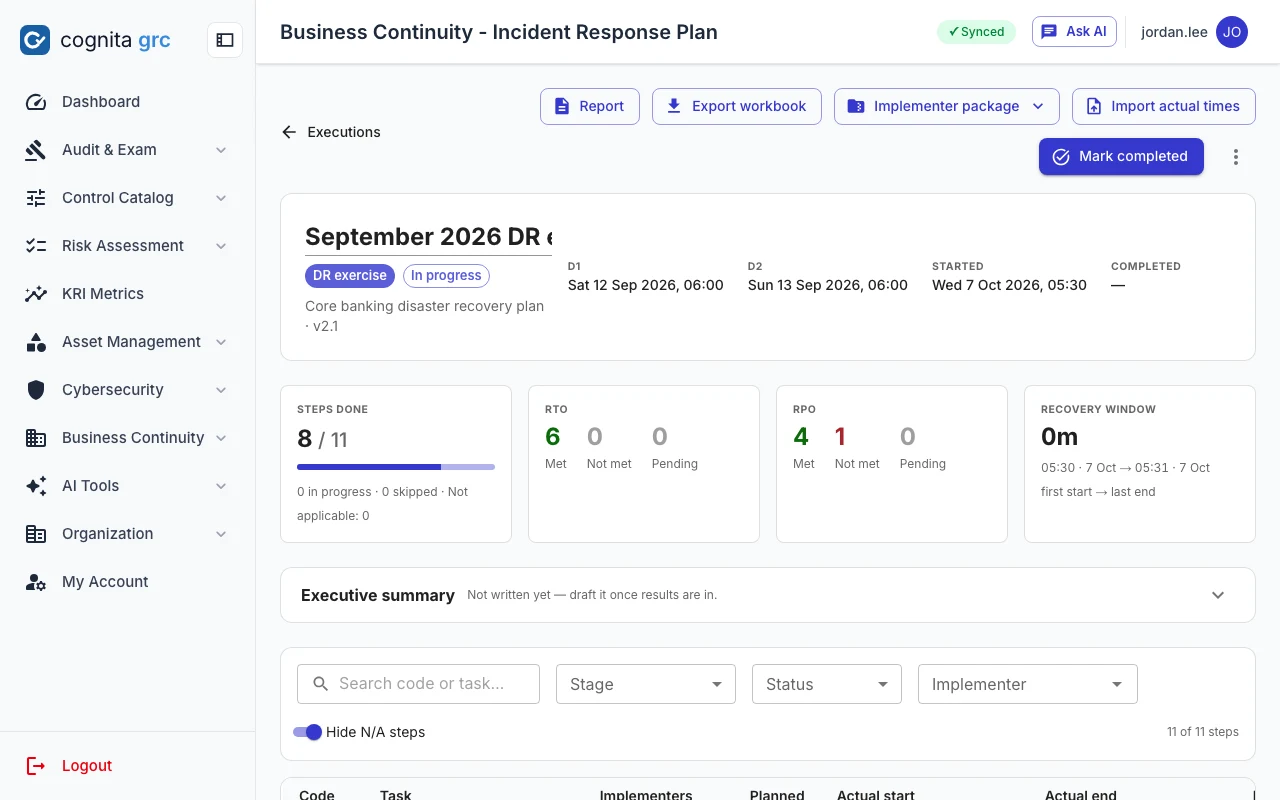
Task: Click the "11 of 11 steps" counter
Action: click(x=1203, y=732)
